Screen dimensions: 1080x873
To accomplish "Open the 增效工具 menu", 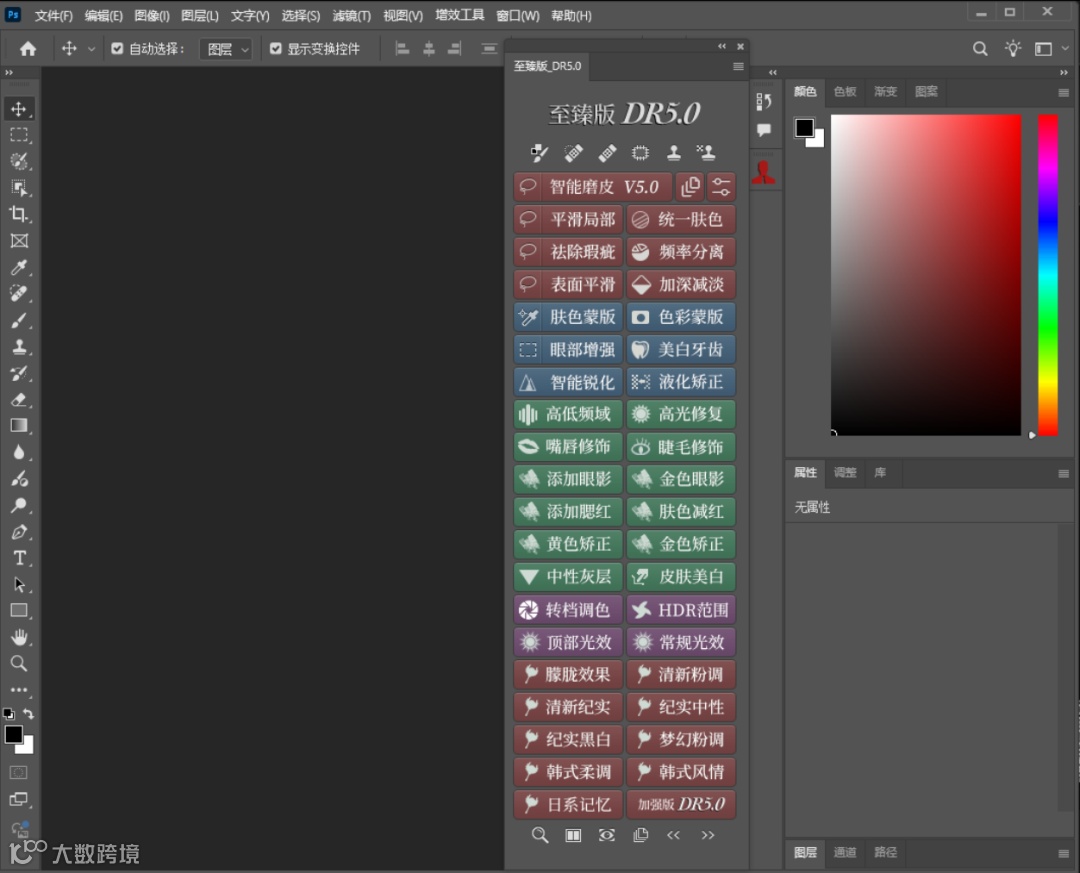I will [459, 15].
